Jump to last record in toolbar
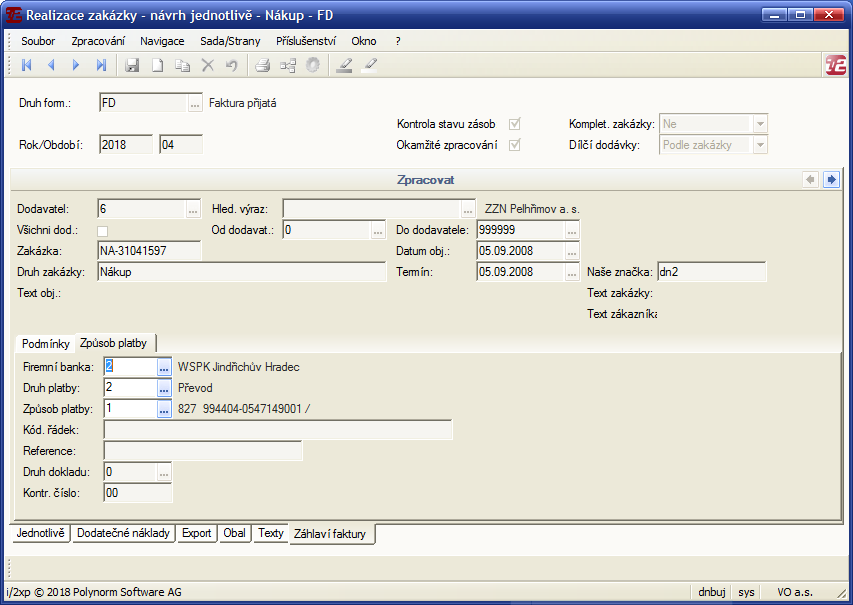This screenshot has height=605, width=853. [101, 65]
